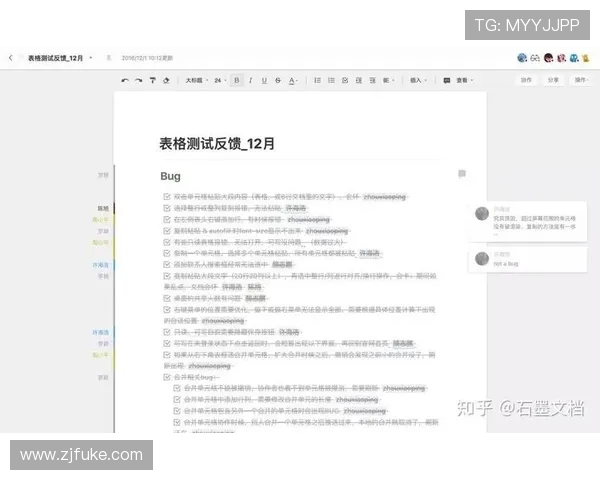Screen dimensions: 600x480
Task: Click the last yellow collaborator avatar
Action: pos(586,58)
